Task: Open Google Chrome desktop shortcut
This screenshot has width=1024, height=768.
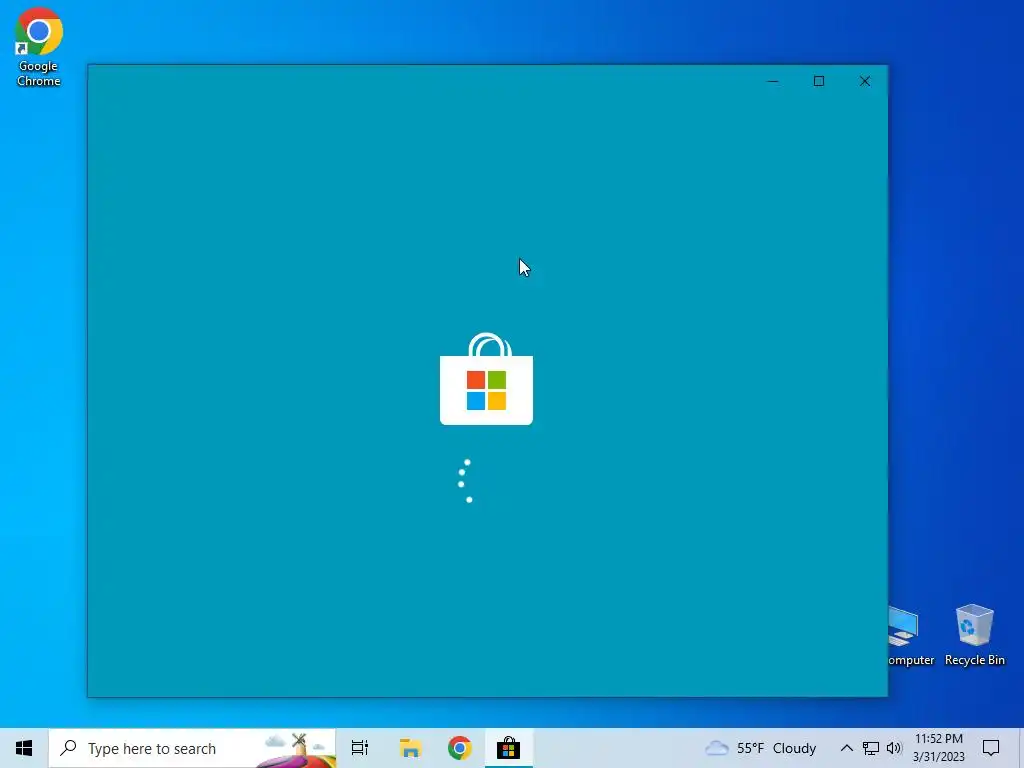Action: click(x=39, y=47)
